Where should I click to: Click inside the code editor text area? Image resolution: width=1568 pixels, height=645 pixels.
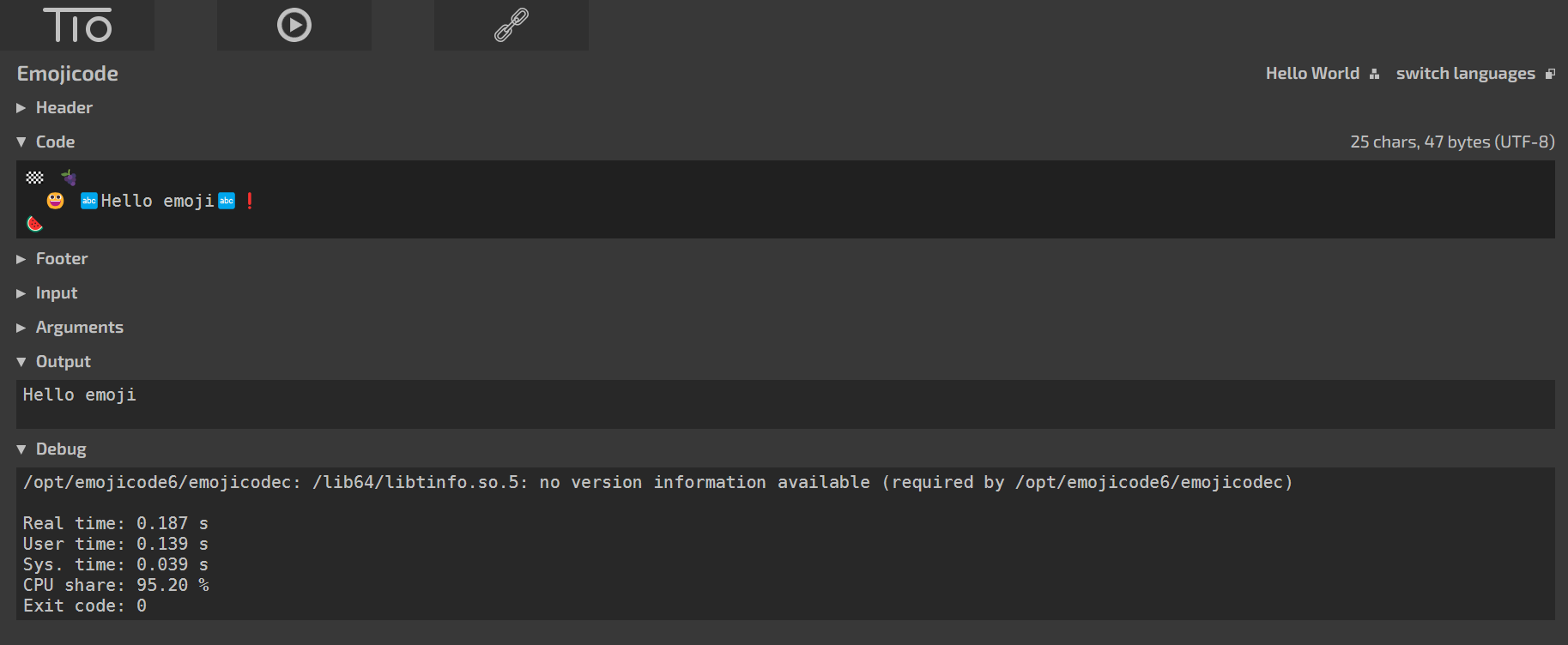click(x=785, y=199)
